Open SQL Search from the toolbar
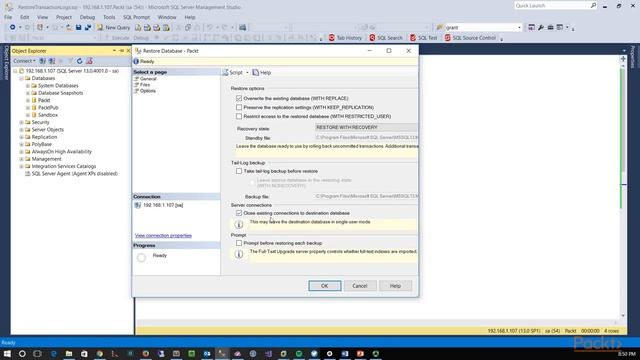The image size is (640, 360). [x=386, y=38]
